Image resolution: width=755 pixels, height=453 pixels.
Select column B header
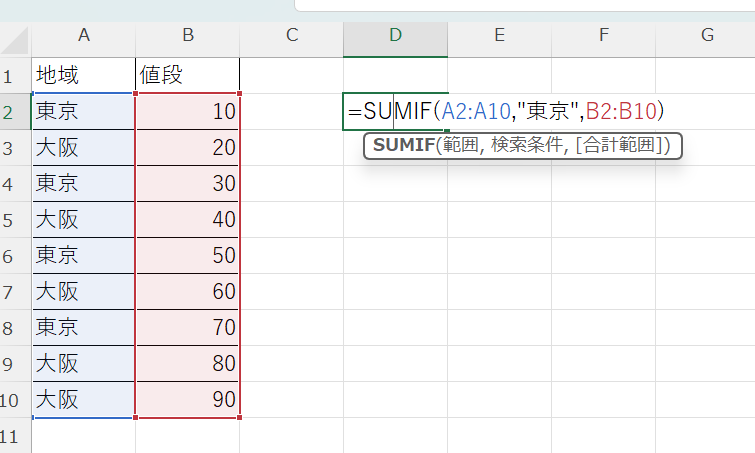tap(187, 36)
